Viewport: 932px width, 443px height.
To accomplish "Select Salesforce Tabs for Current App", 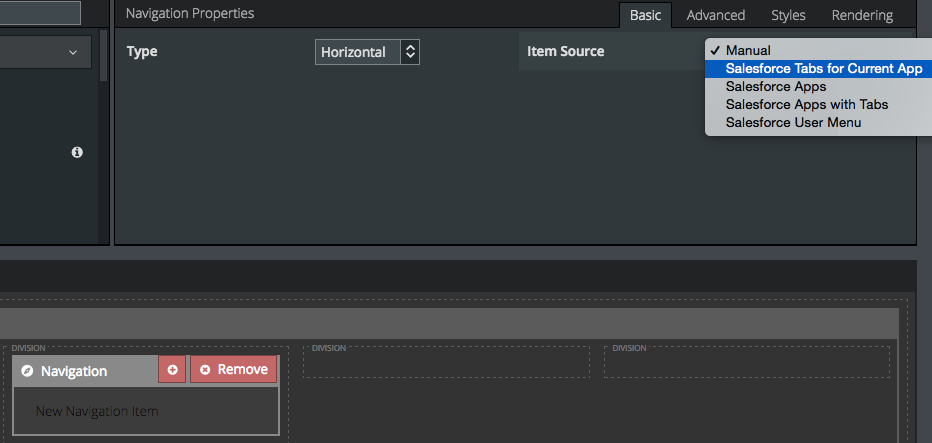I will point(823,69).
